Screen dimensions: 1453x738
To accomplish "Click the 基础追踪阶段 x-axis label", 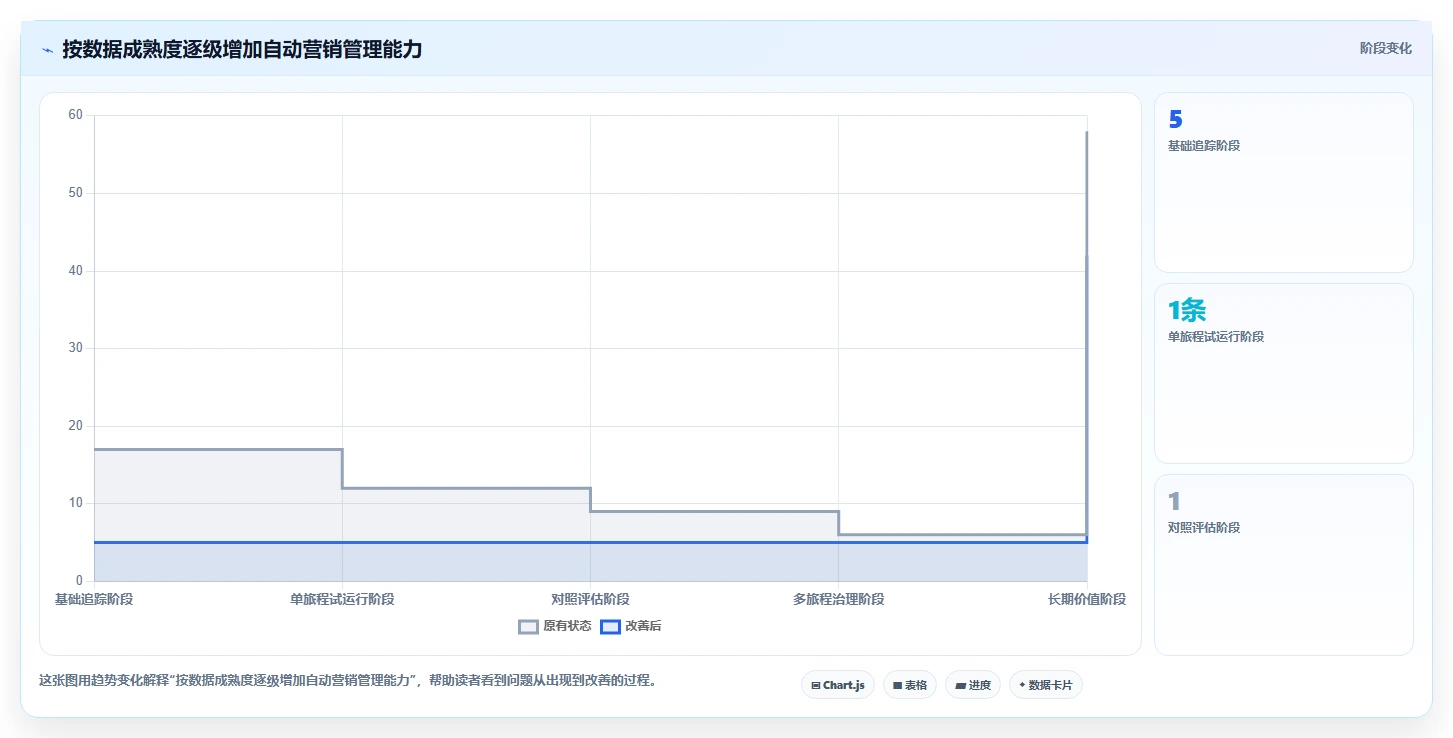I will (94, 599).
